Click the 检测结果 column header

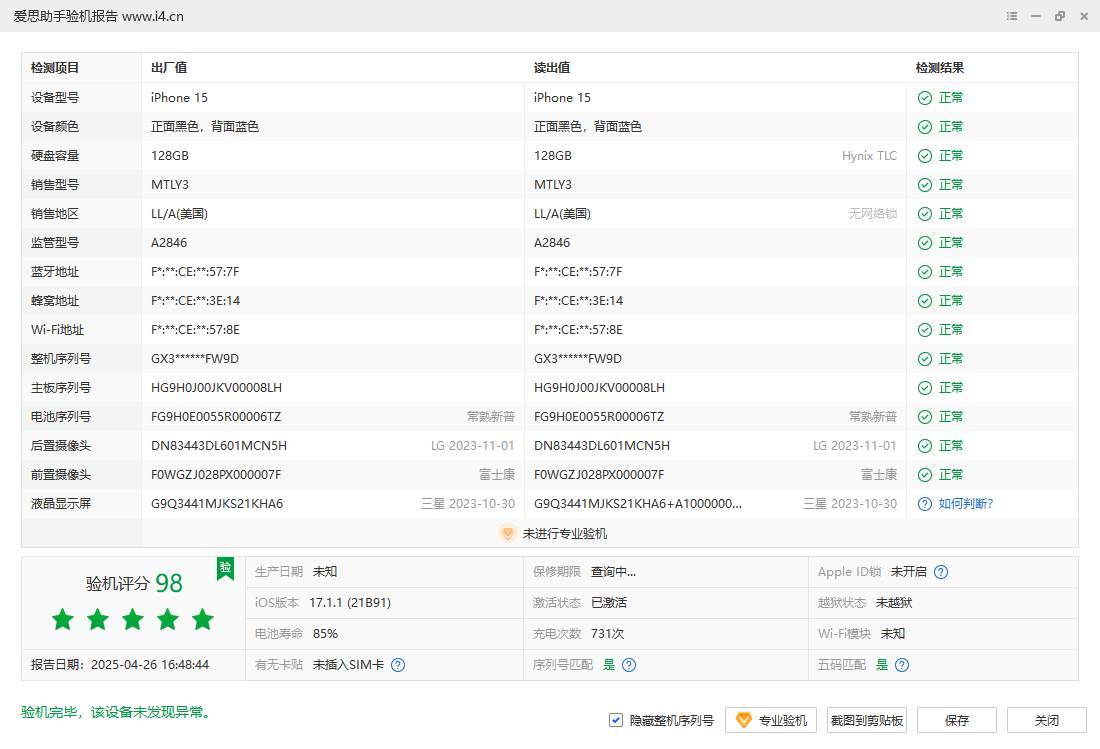(940, 68)
